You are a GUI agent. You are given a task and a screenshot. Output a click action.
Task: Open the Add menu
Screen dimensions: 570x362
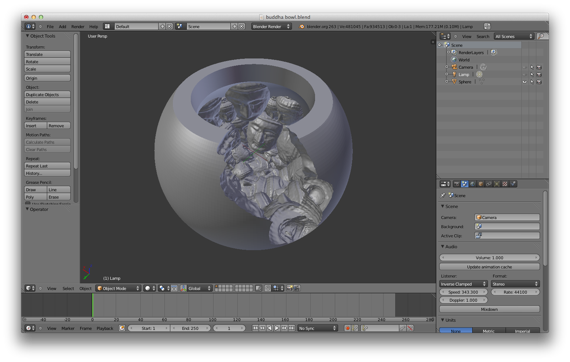point(63,27)
